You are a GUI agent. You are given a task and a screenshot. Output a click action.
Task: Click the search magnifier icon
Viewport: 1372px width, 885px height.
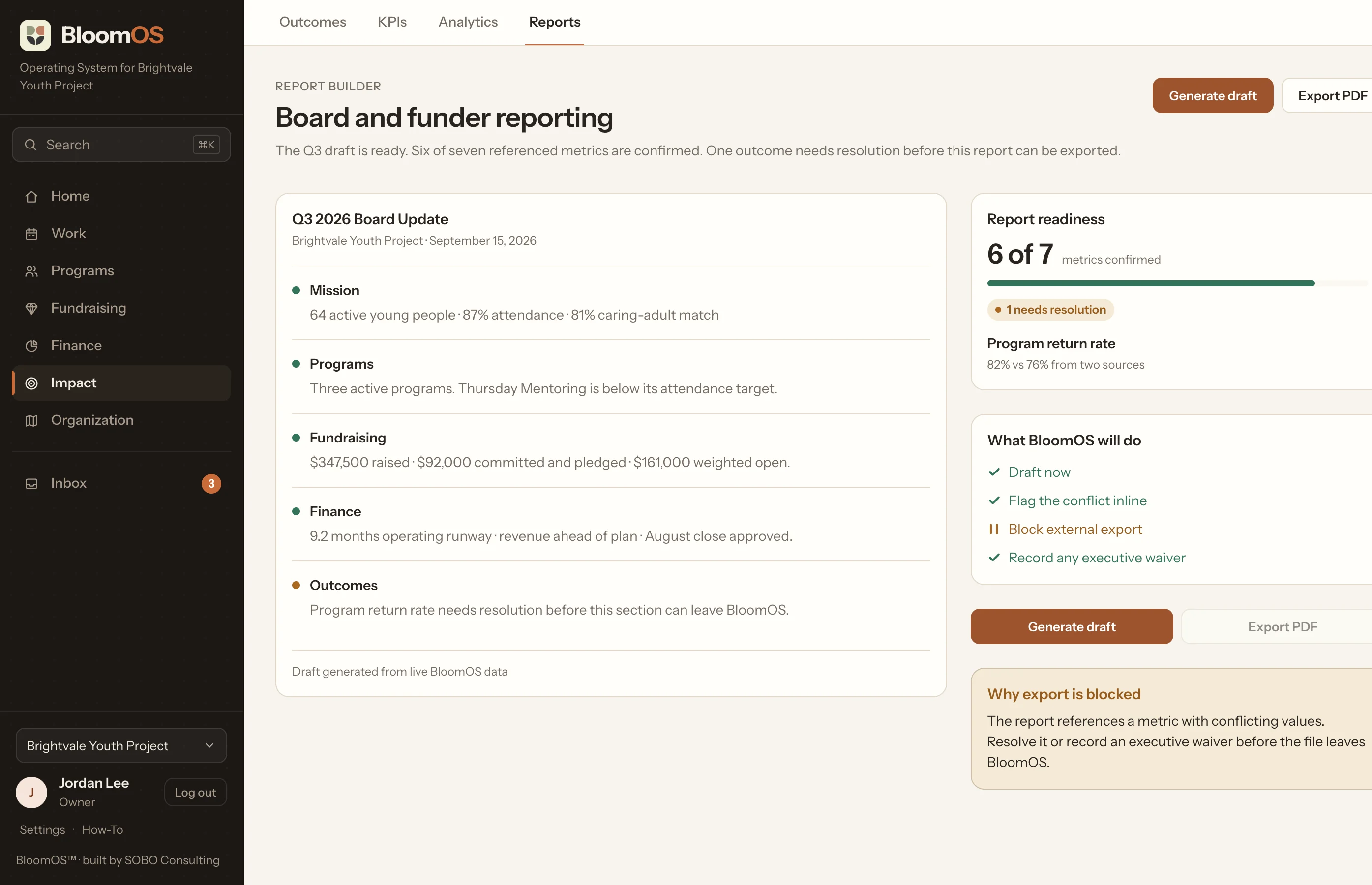tap(31, 145)
